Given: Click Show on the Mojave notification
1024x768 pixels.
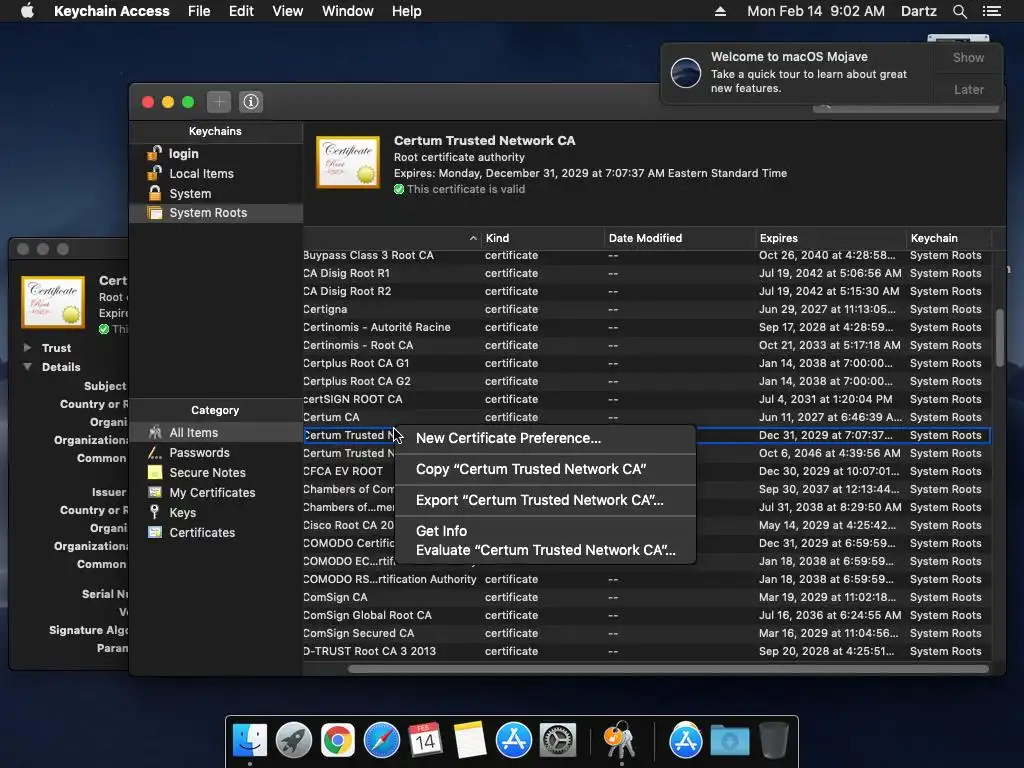Looking at the screenshot, I should [x=968, y=57].
